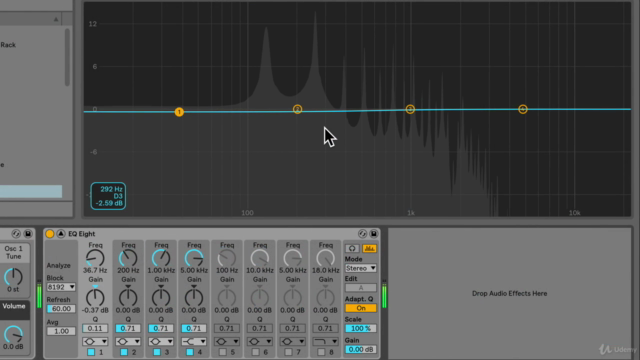Screen dimensions: 640x360
Task: Toggle the EQ Eight headphone audition mode
Action: 352,249
